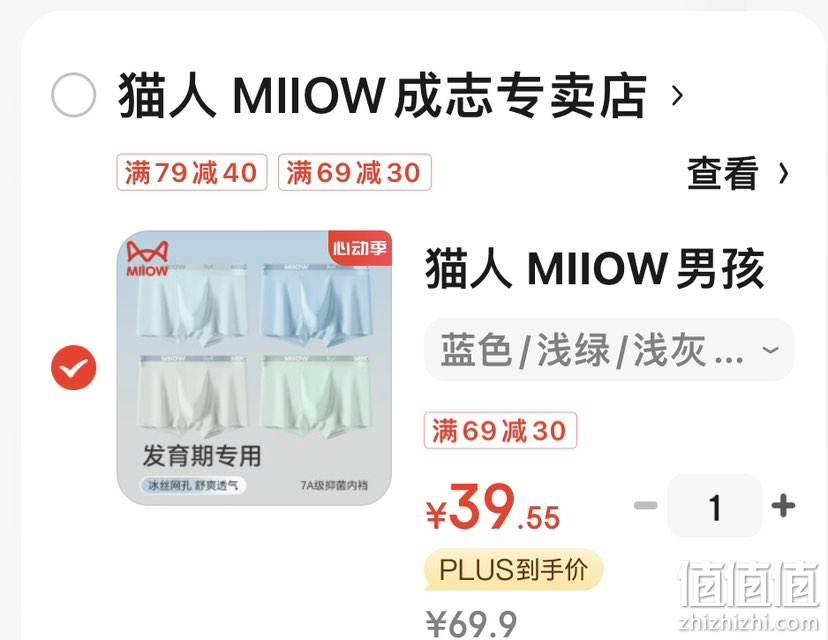Click the MIIOW cat logo on image

click(147, 259)
